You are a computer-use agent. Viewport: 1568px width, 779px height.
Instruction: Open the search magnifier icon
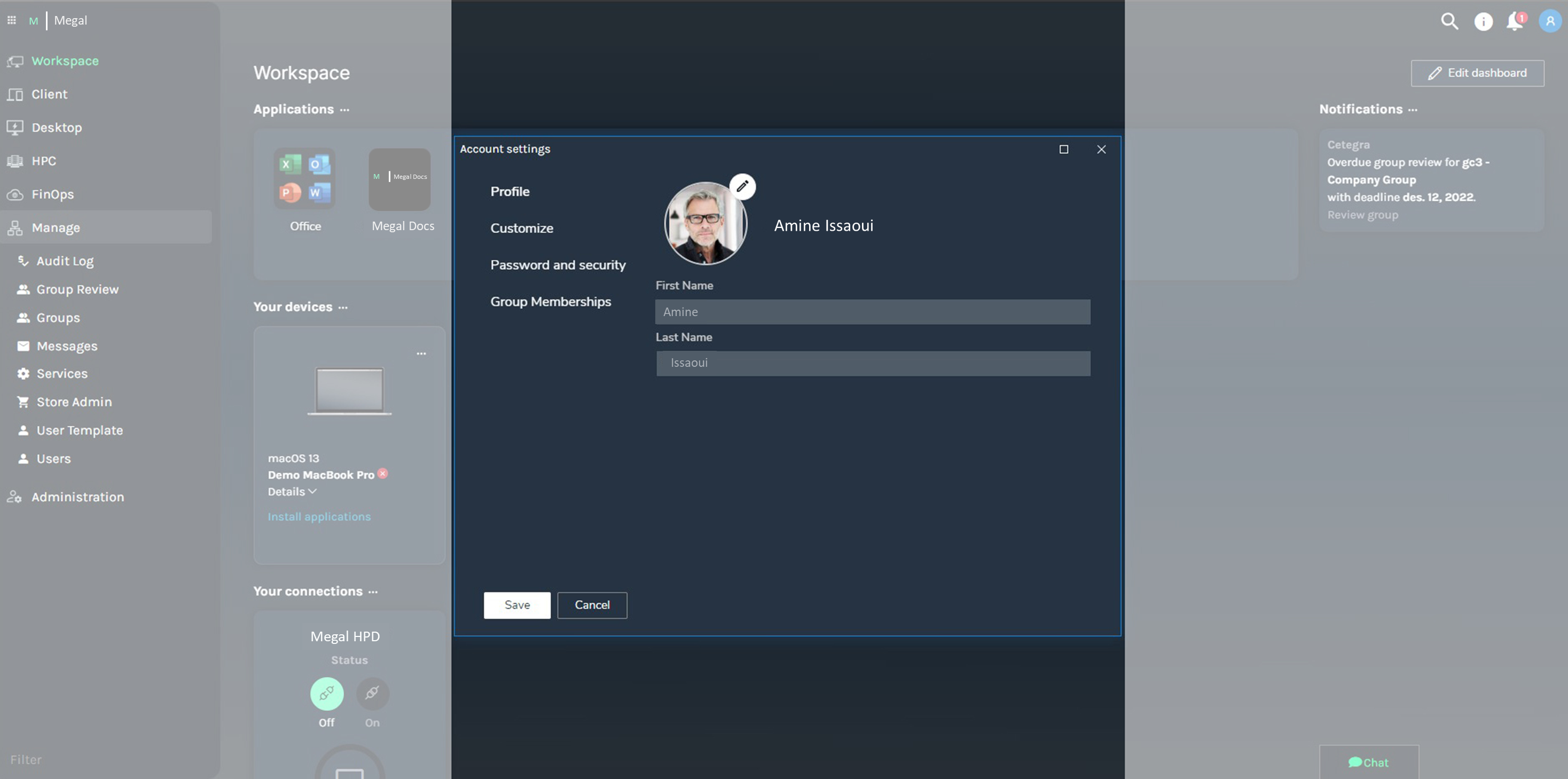pos(1449,21)
